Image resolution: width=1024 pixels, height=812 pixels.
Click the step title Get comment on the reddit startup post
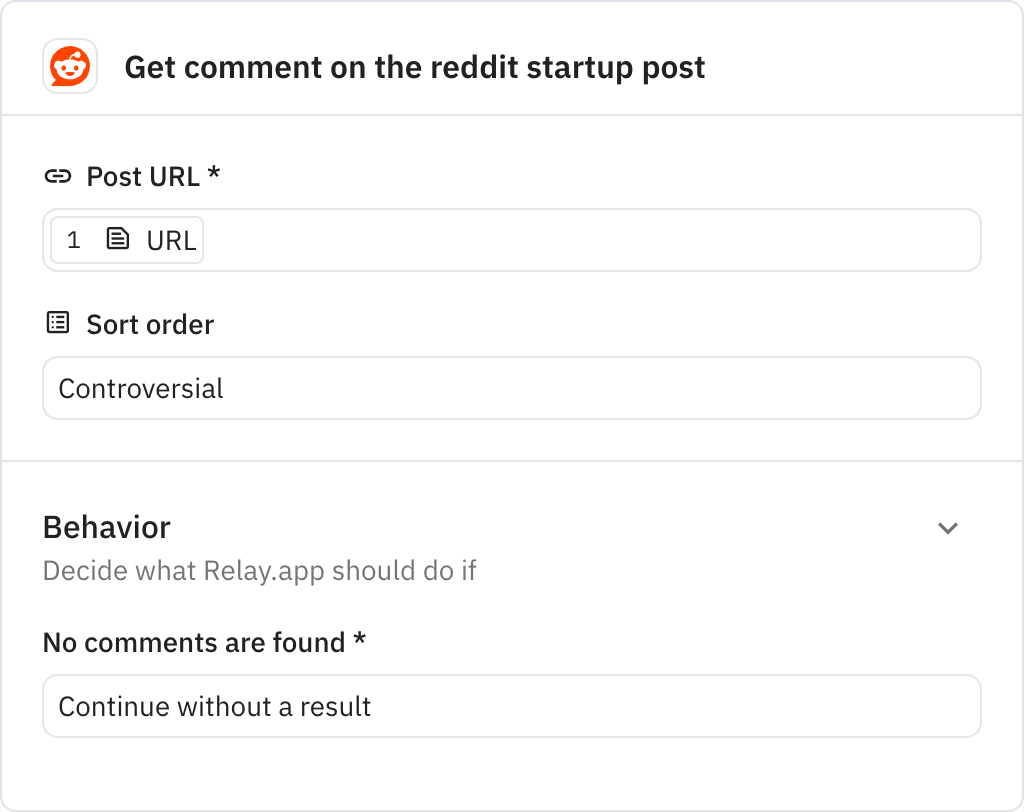[x=414, y=67]
